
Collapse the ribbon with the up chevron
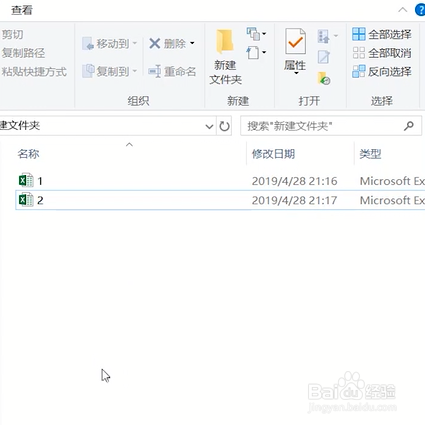[x=403, y=10]
